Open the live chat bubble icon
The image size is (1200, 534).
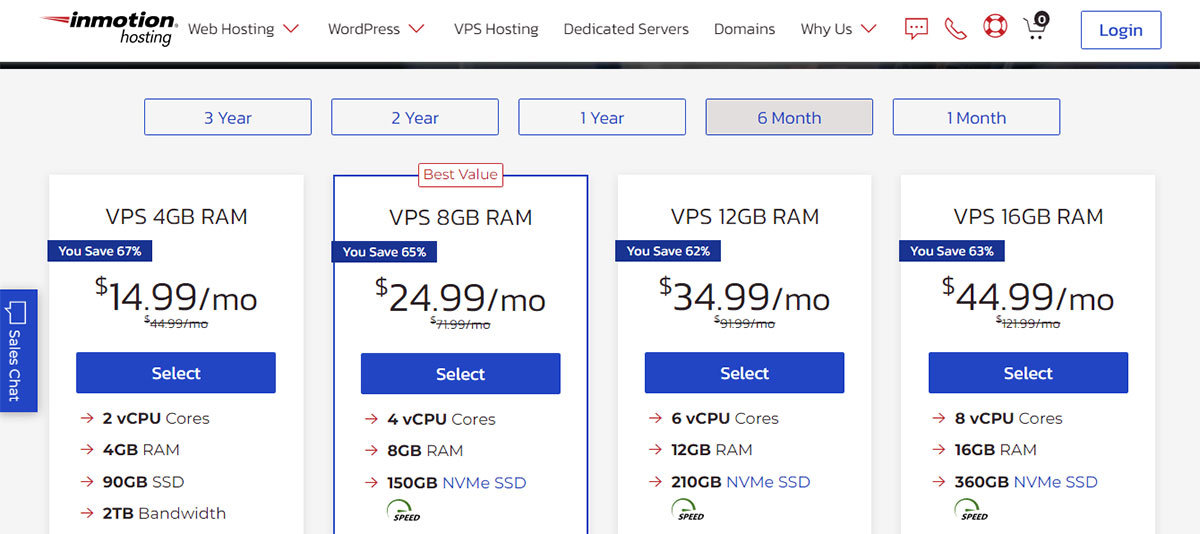point(916,29)
